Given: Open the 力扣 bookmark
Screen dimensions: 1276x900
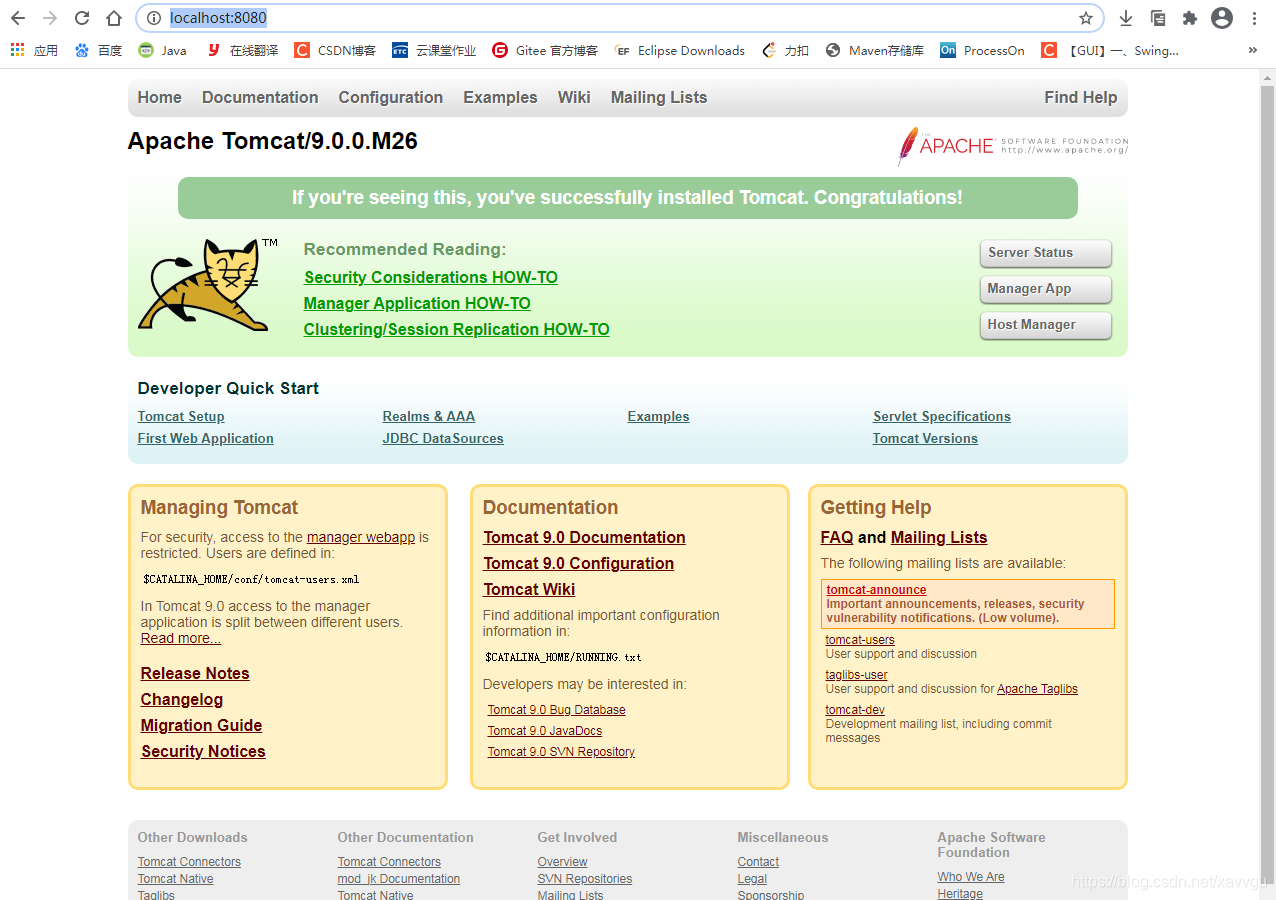Looking at the screenshot, I should tap(786, 50).
